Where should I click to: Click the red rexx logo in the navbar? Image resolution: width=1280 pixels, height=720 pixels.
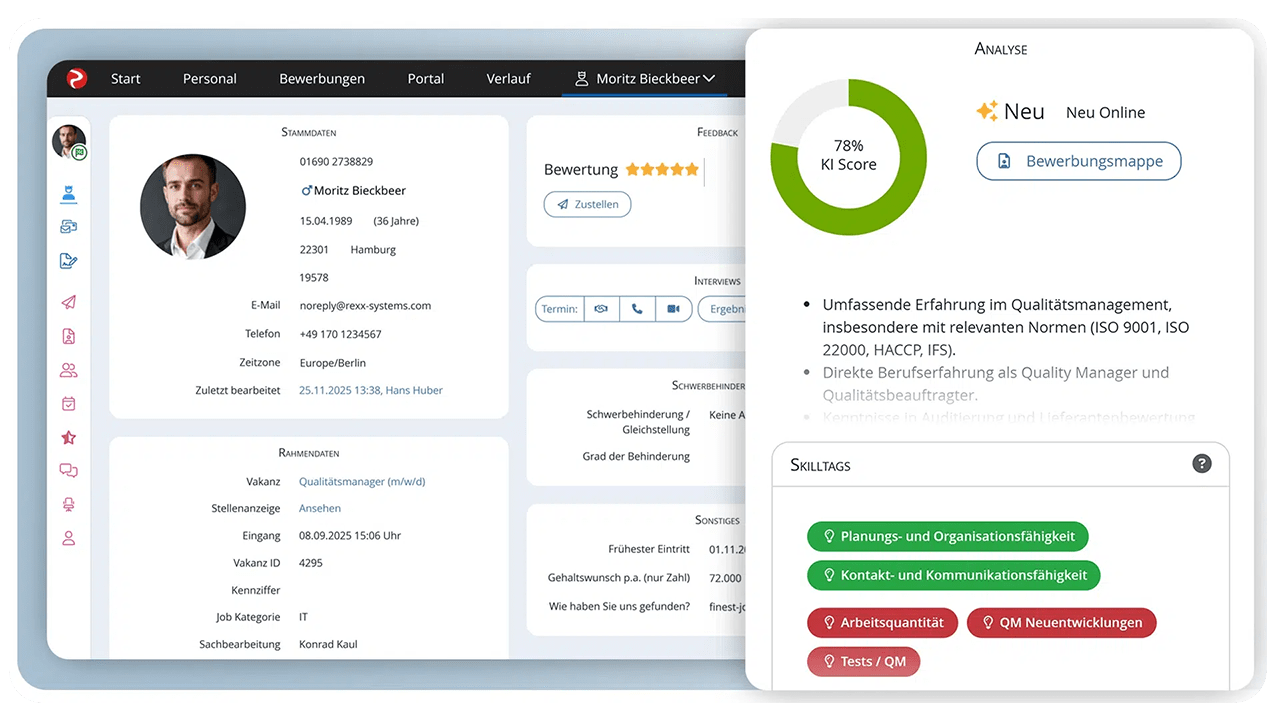click(77, 79)
